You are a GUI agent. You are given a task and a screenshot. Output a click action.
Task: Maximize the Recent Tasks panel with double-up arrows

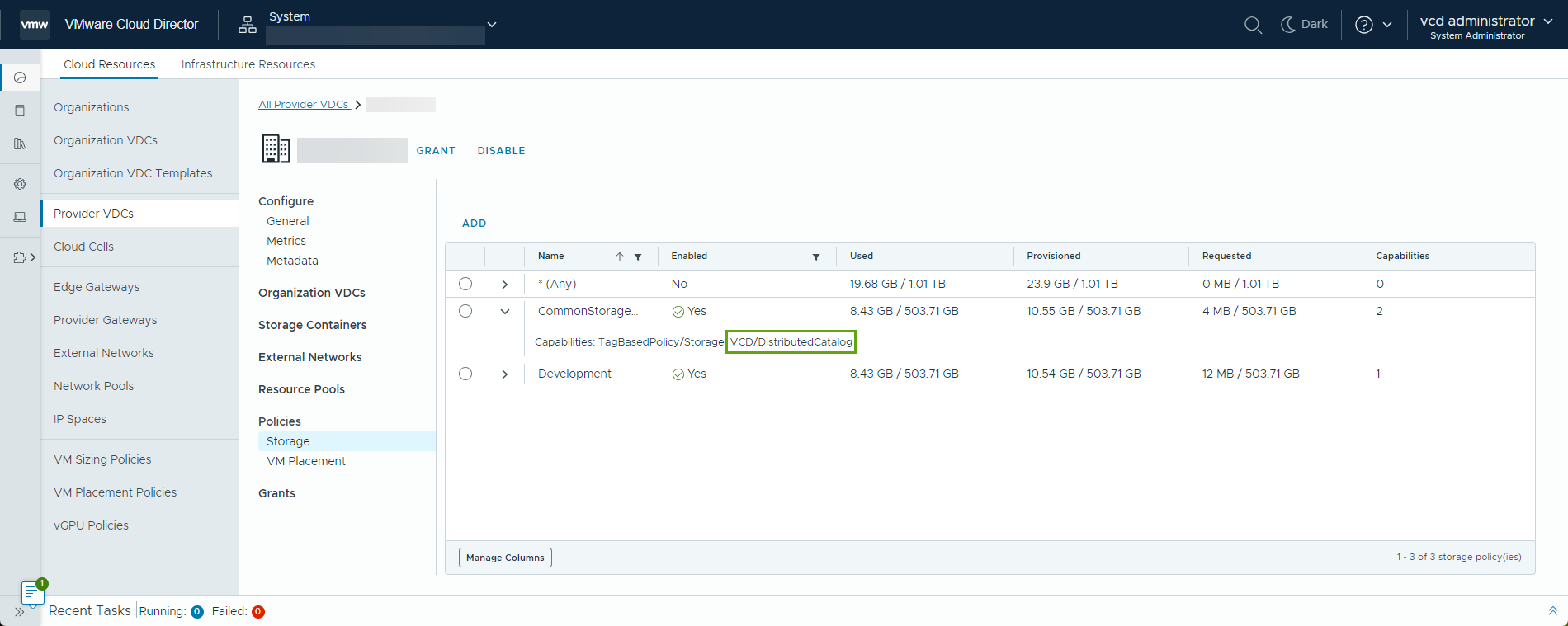(1552, 610)
